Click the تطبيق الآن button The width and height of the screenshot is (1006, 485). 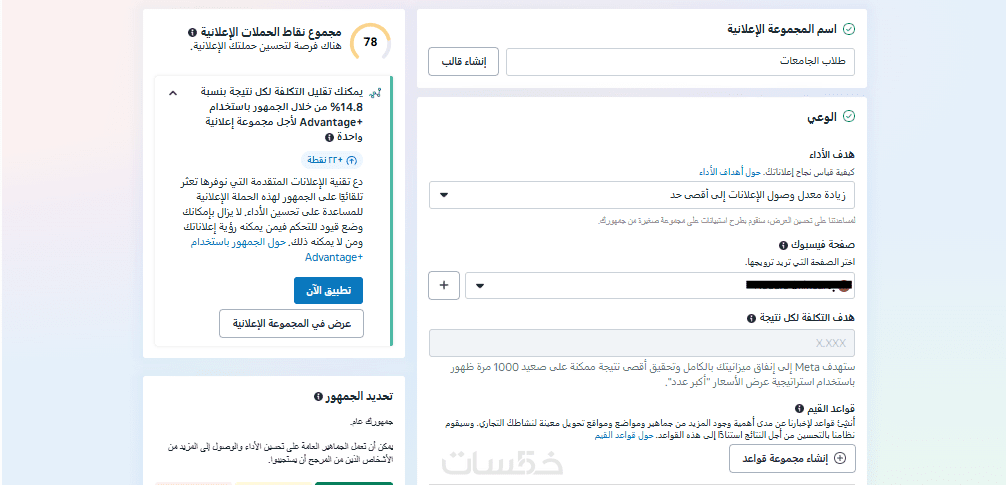coord(328,291)
